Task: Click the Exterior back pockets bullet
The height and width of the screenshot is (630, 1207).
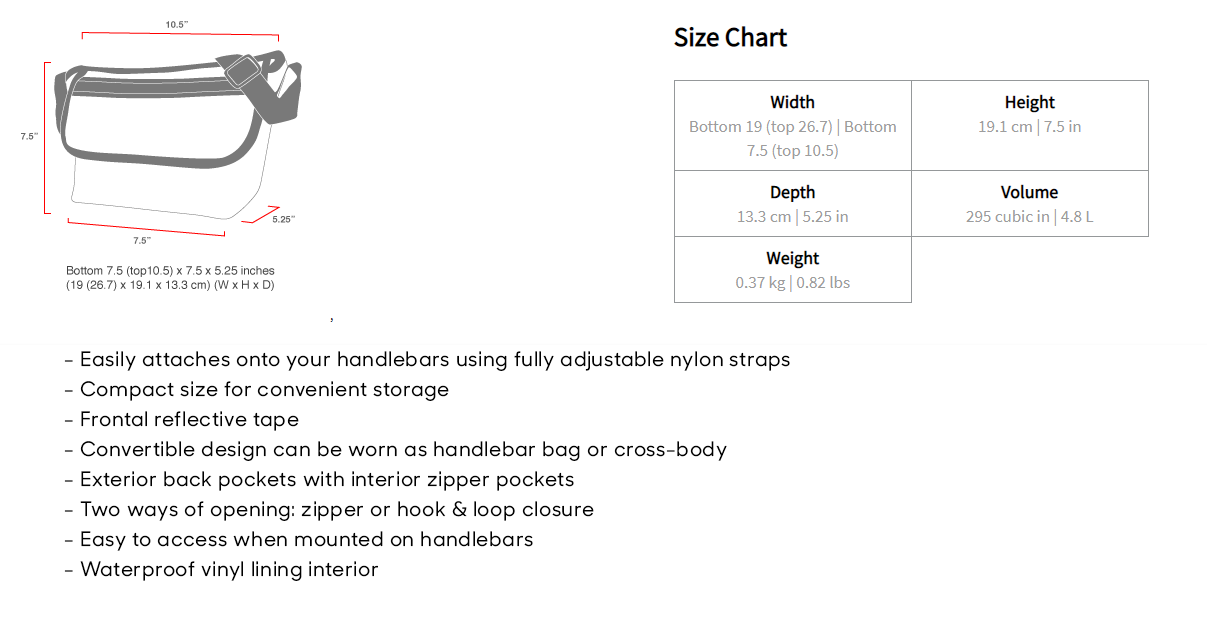Action: [x=319, y=480]
